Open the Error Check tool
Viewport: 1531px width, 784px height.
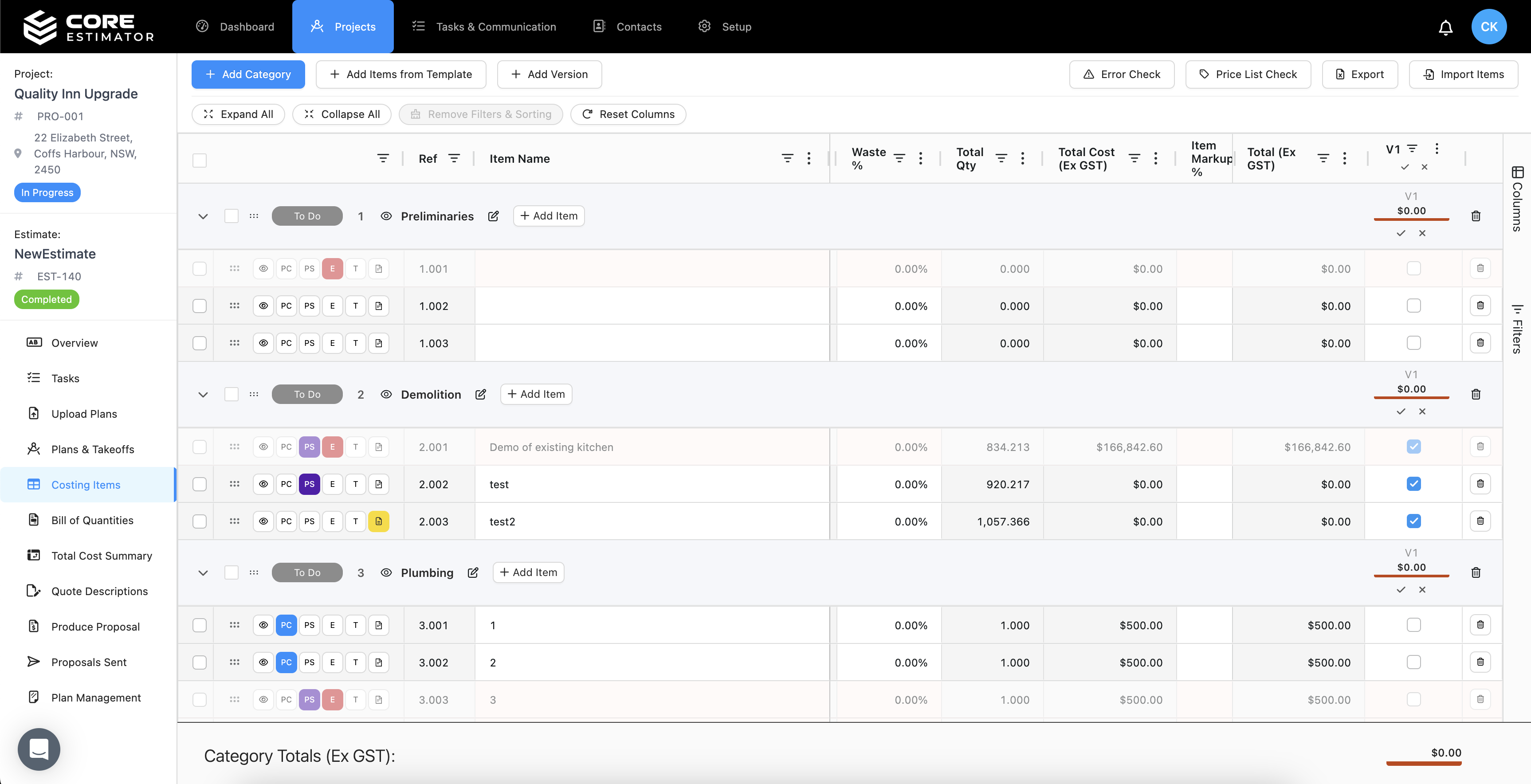tap(1121, 74)
